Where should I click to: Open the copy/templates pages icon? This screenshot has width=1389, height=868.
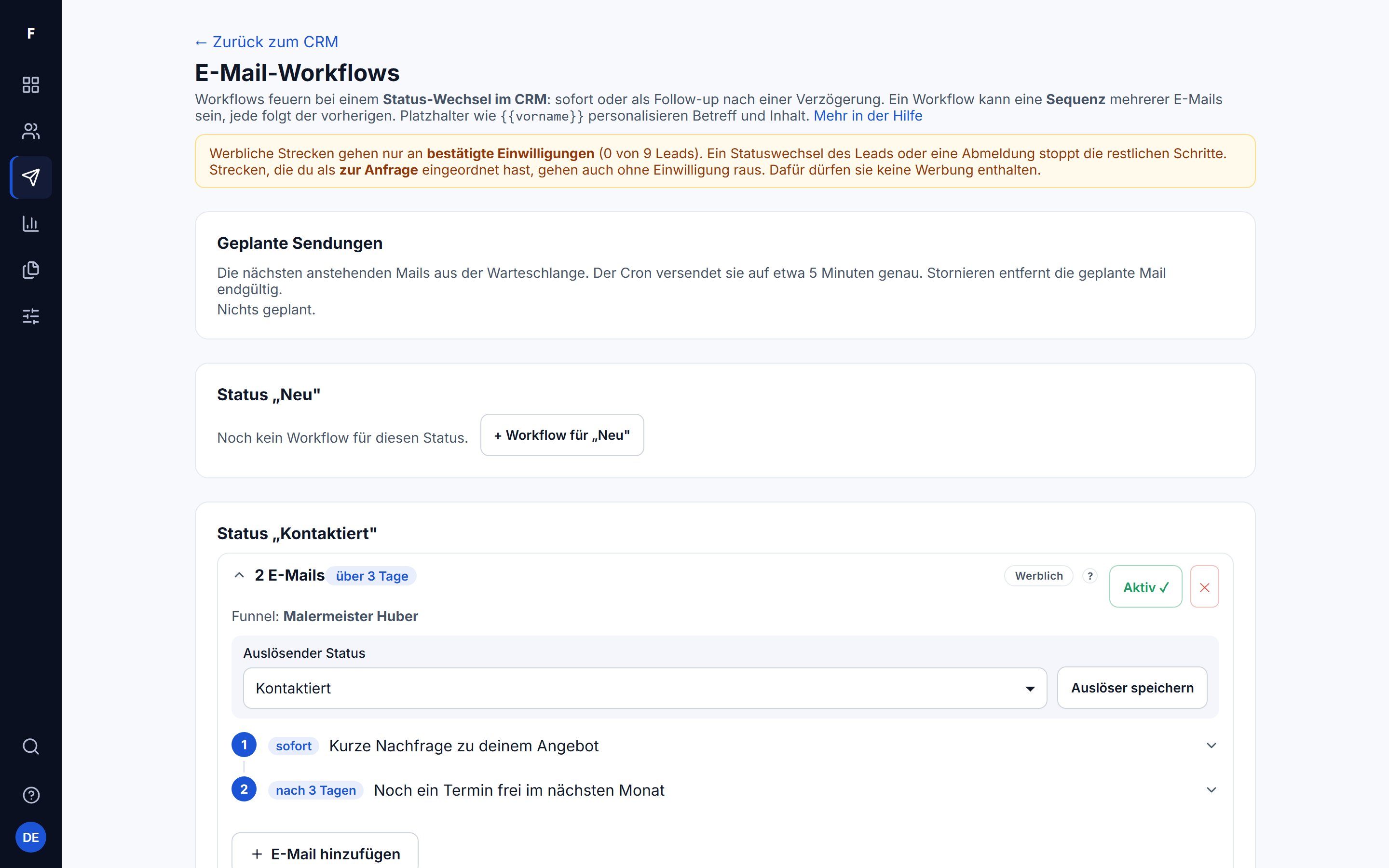30,270
